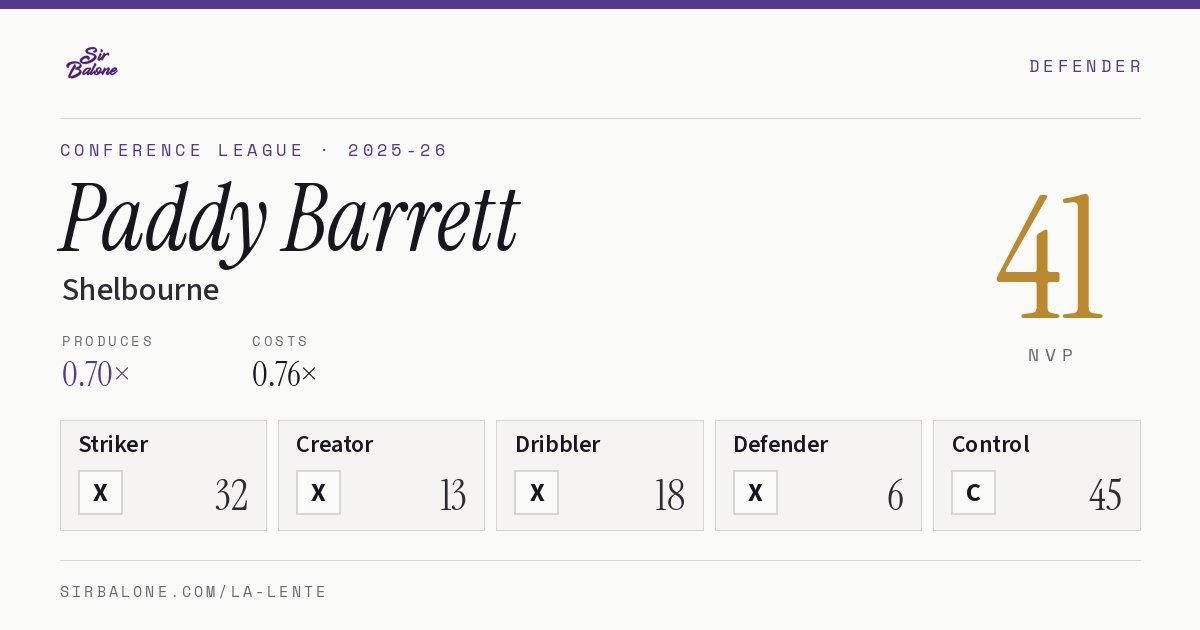Viewport: 1200px width, 630px height.
Task: Click the Striker card title
Action: pyautogui.click(x=113, y=444)
